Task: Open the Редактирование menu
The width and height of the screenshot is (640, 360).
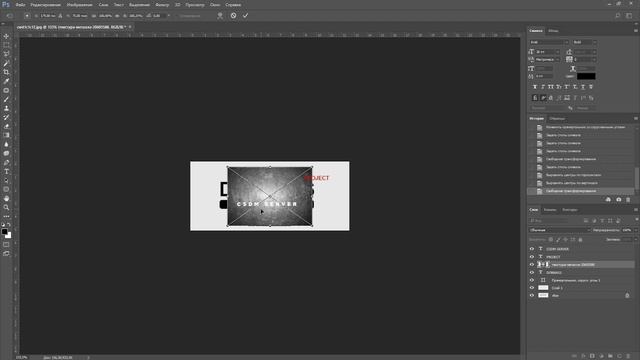Action: coord(46,5)
